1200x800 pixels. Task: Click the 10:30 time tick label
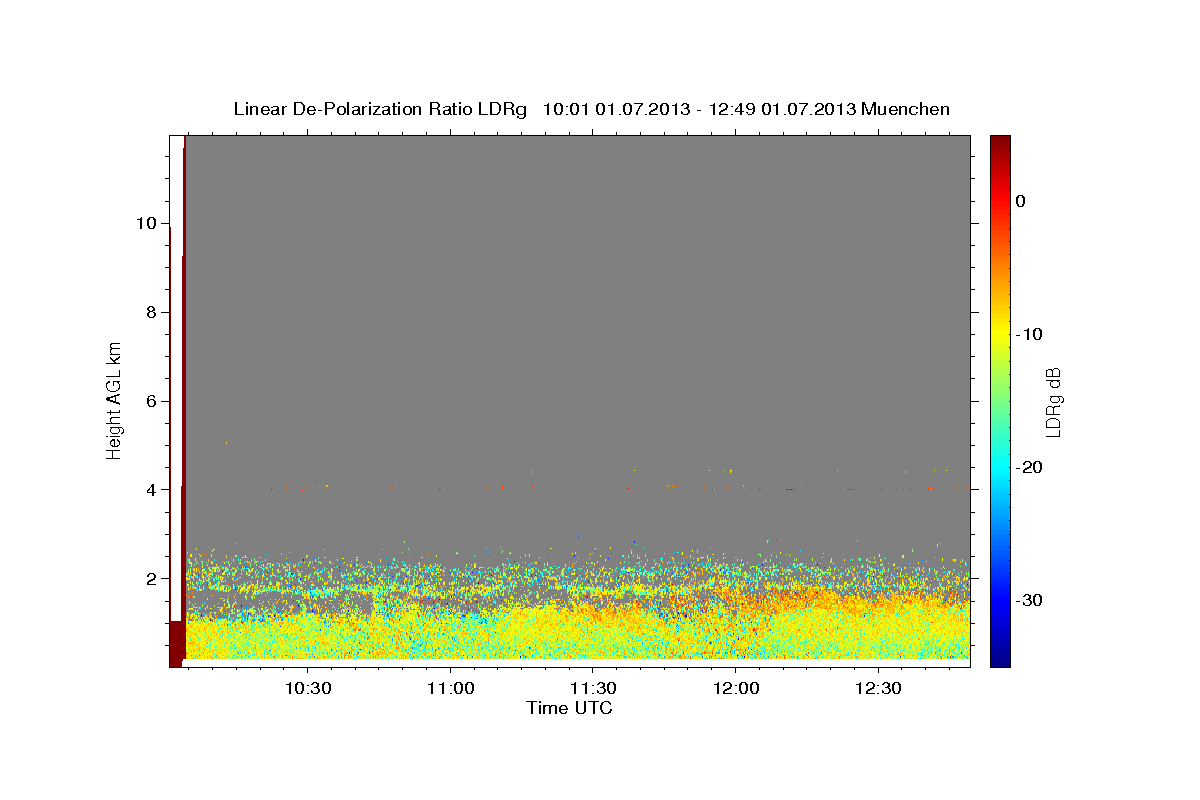[308, 689]
